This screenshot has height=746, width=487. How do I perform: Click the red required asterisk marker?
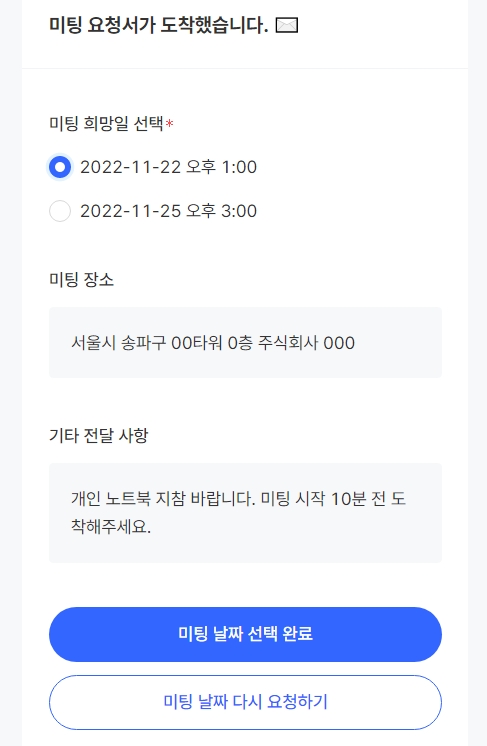169,124
